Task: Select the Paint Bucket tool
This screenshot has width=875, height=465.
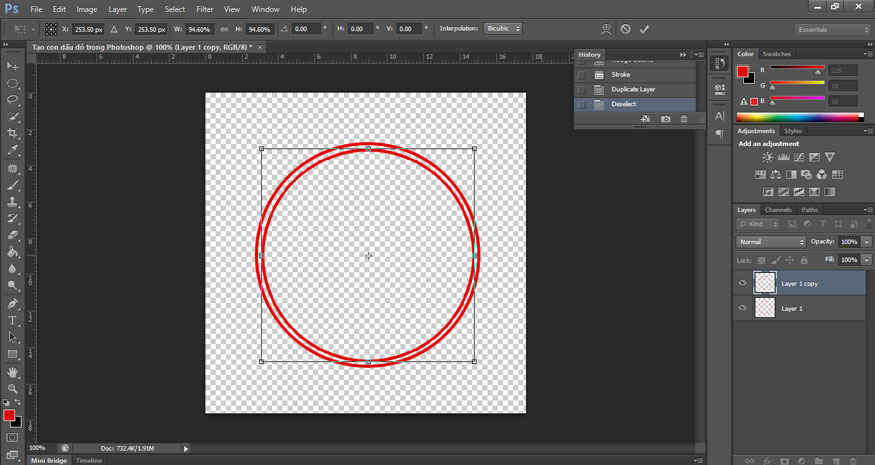Action: (12, 252)
